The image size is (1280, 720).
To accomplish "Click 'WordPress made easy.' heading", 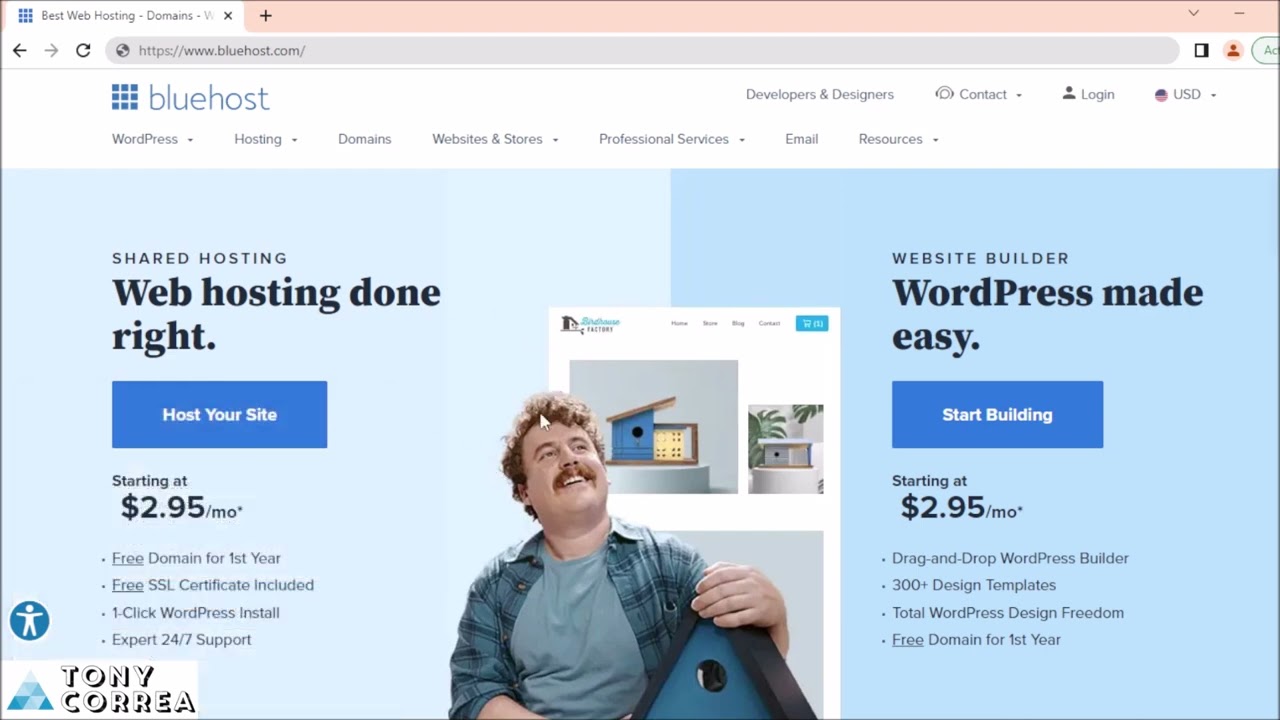I will tap(1047, 314).
